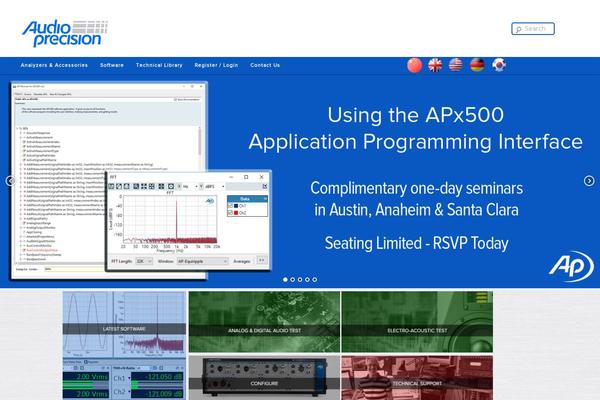Open the Software menu
The width and height of the screenshot is (600, 400).
[x=112, y=65]
